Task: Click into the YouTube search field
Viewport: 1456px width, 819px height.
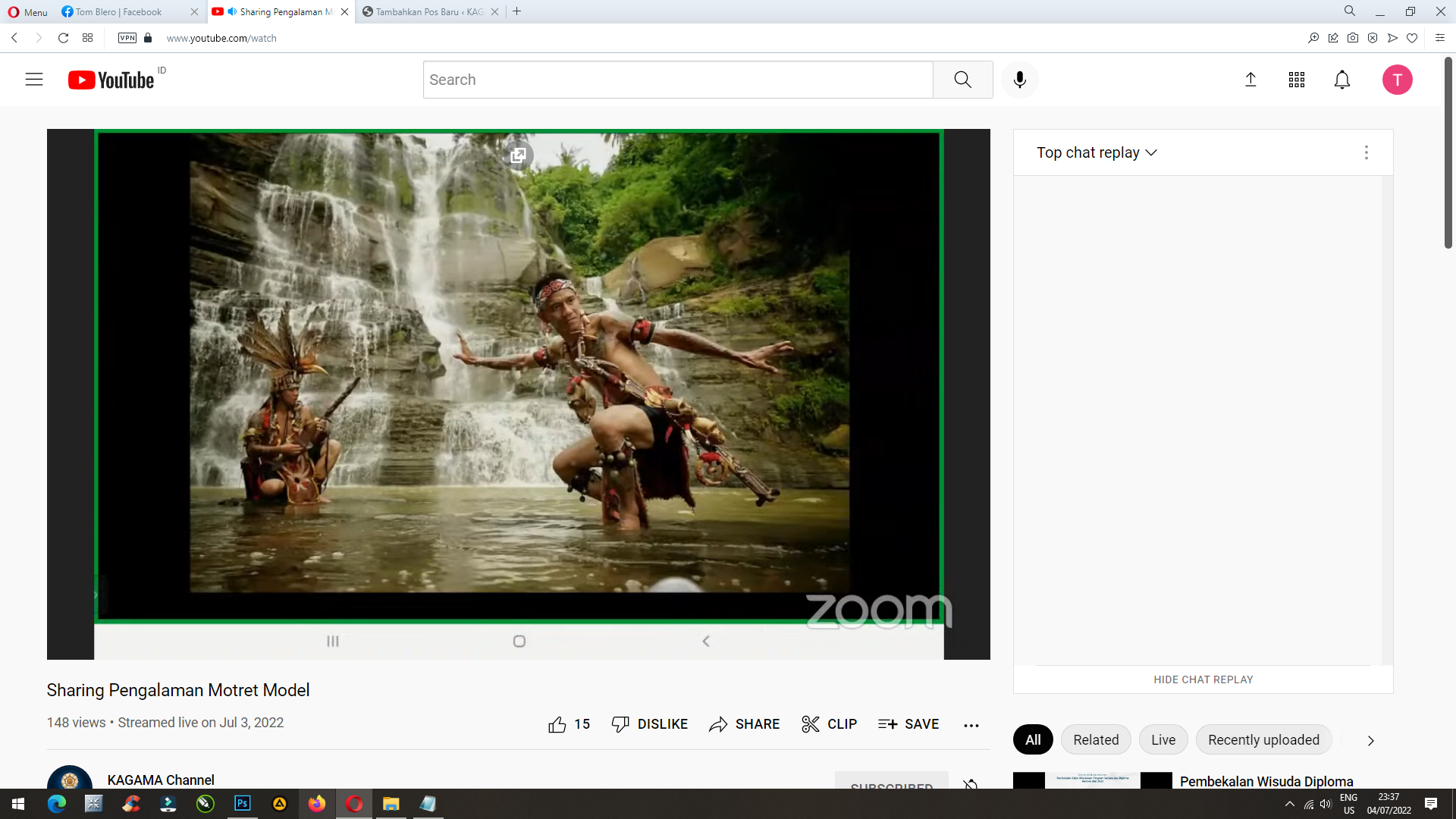Action: pos(677,80)
